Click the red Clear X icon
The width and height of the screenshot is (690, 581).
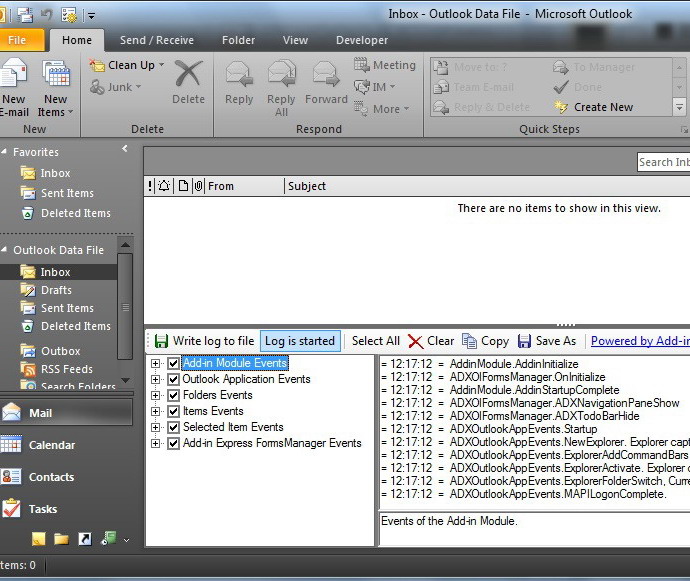(x=415, y=341)
